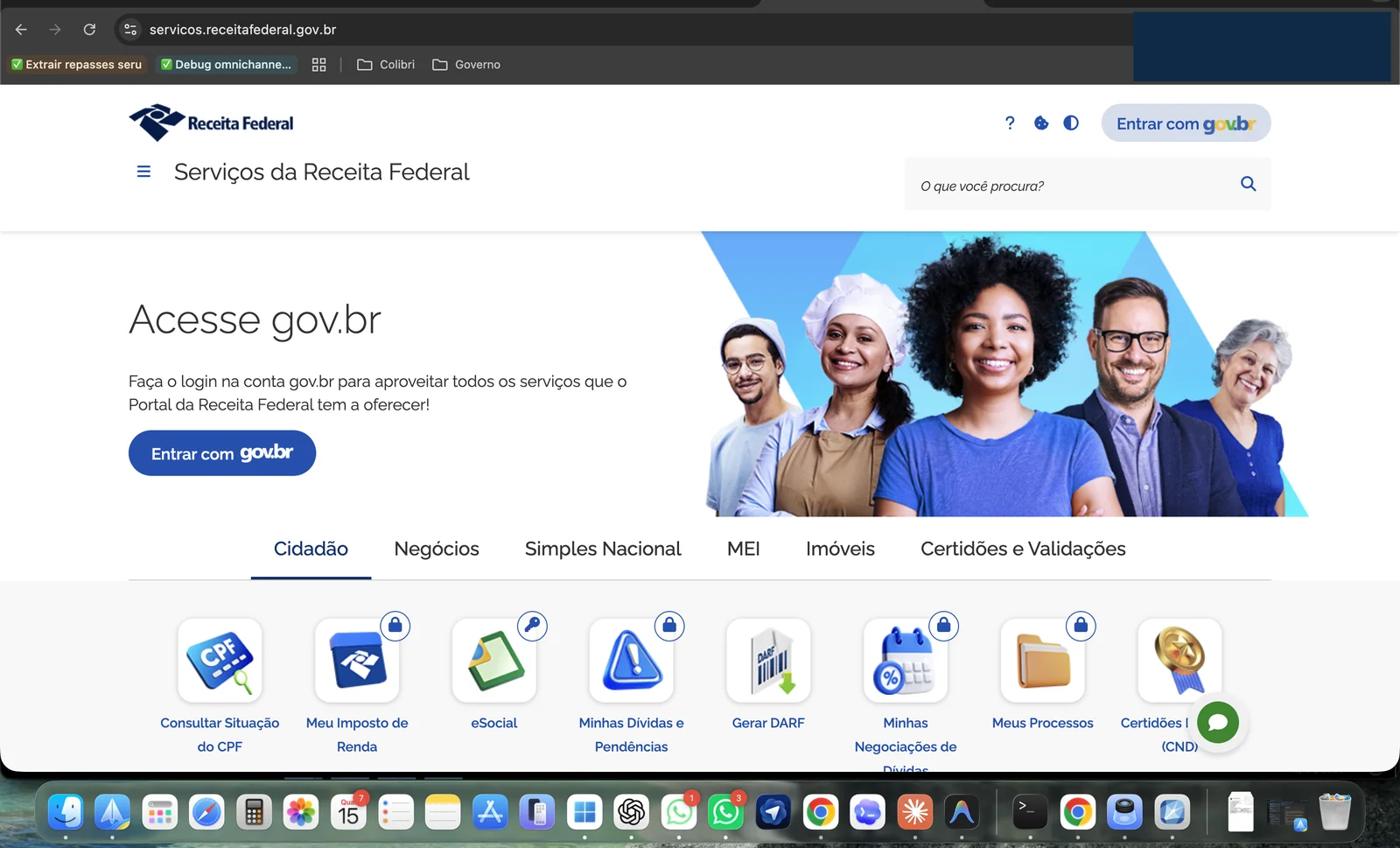The image size is (1400, 848).
Task: Open the Meus Processos folder icon
Action: tap(1042, 662)
